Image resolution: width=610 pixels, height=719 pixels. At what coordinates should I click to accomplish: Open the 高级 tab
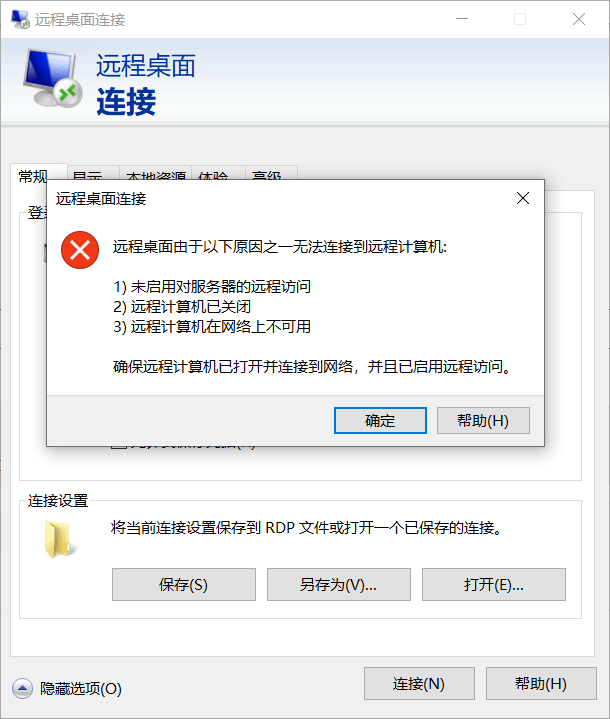272,173
